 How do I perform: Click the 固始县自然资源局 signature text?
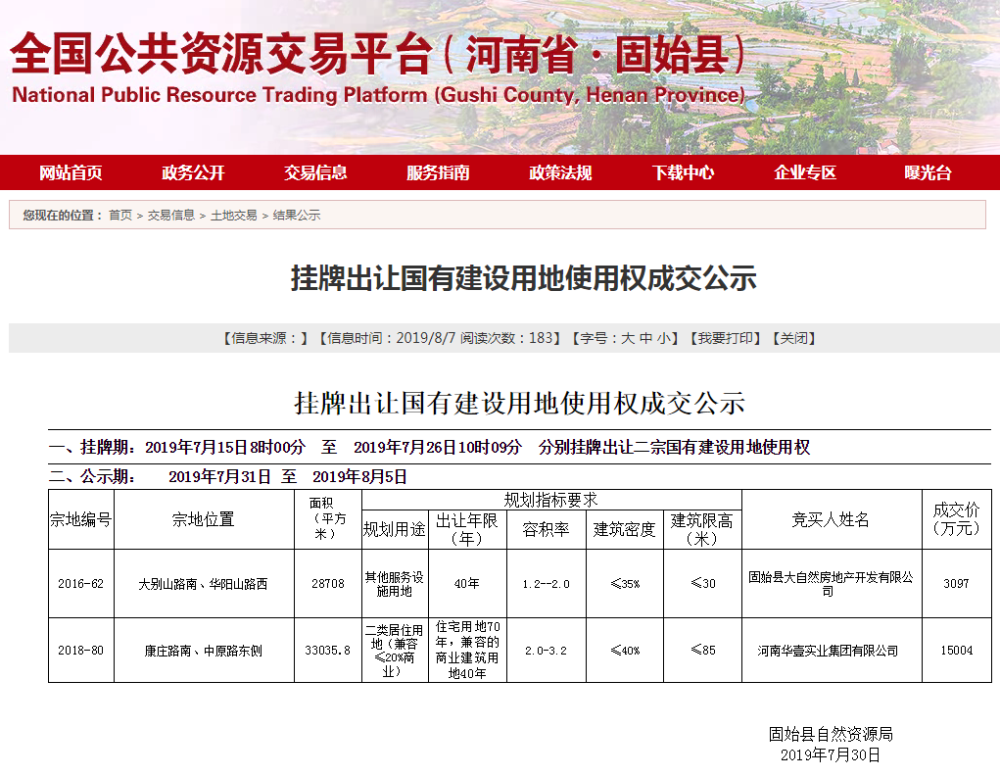(x=830, y=734)
